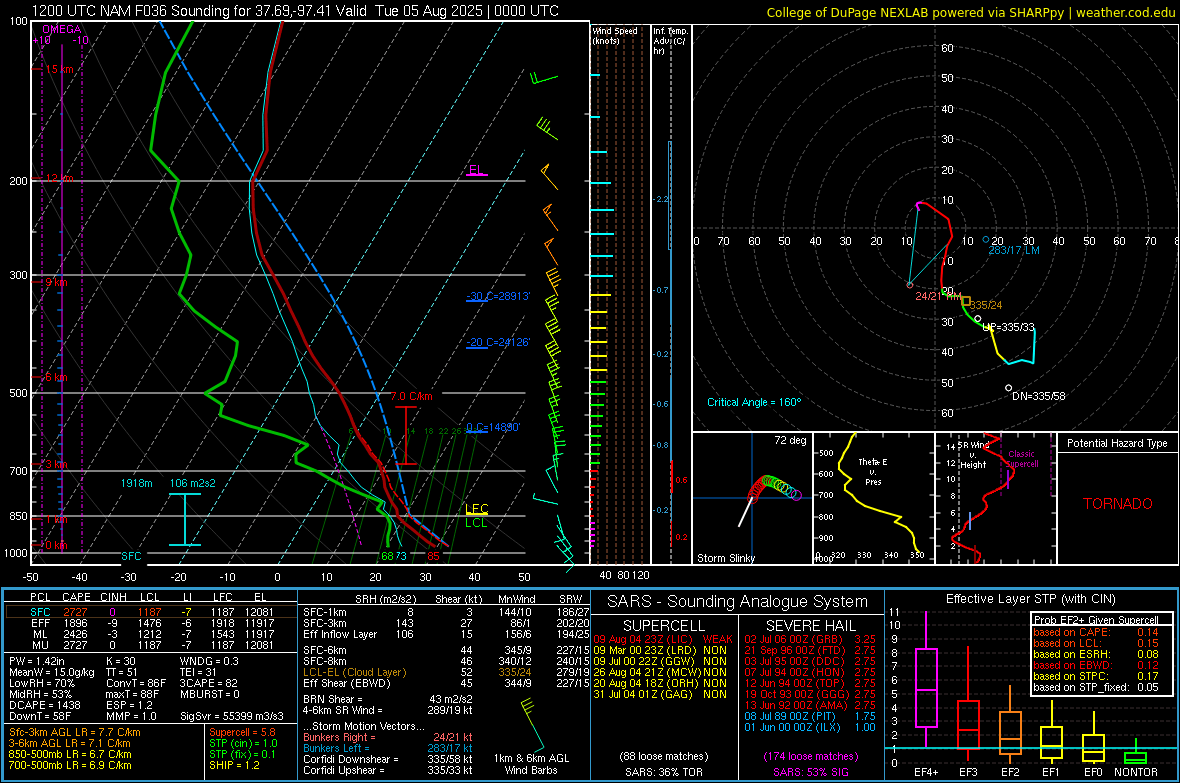Click the yellow LFC marker on the skew-T
Image resolution: width=1180 pixels, height=783 pixels.
476,509
